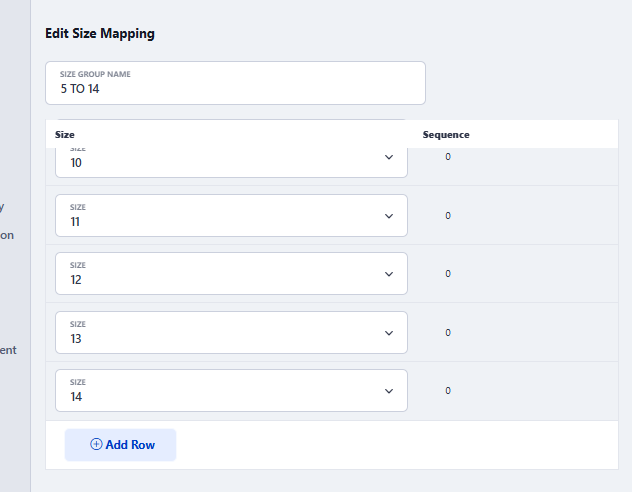This screenshot has height=492, width=632.
Task: Click the Add Row button
Action: 121,445
